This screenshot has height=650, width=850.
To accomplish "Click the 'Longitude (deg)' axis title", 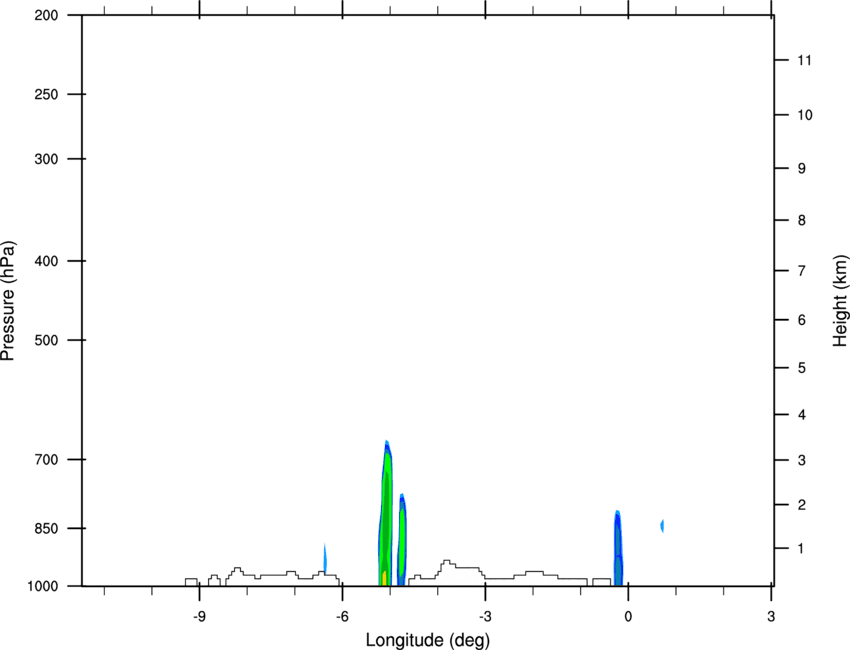I will [x=428, y=640].
